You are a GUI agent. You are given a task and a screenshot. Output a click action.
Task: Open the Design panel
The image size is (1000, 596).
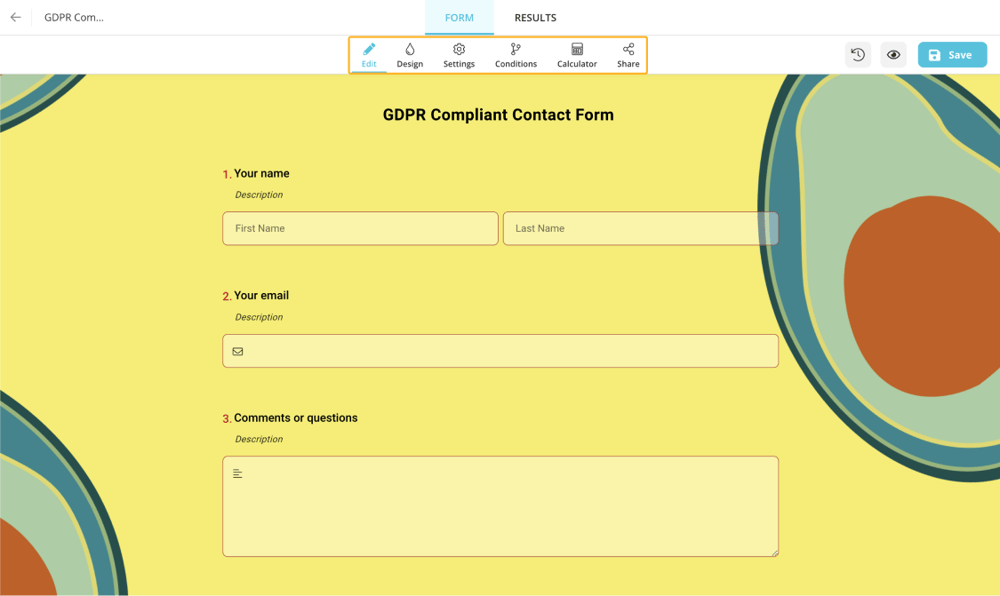tap(409, 55)
